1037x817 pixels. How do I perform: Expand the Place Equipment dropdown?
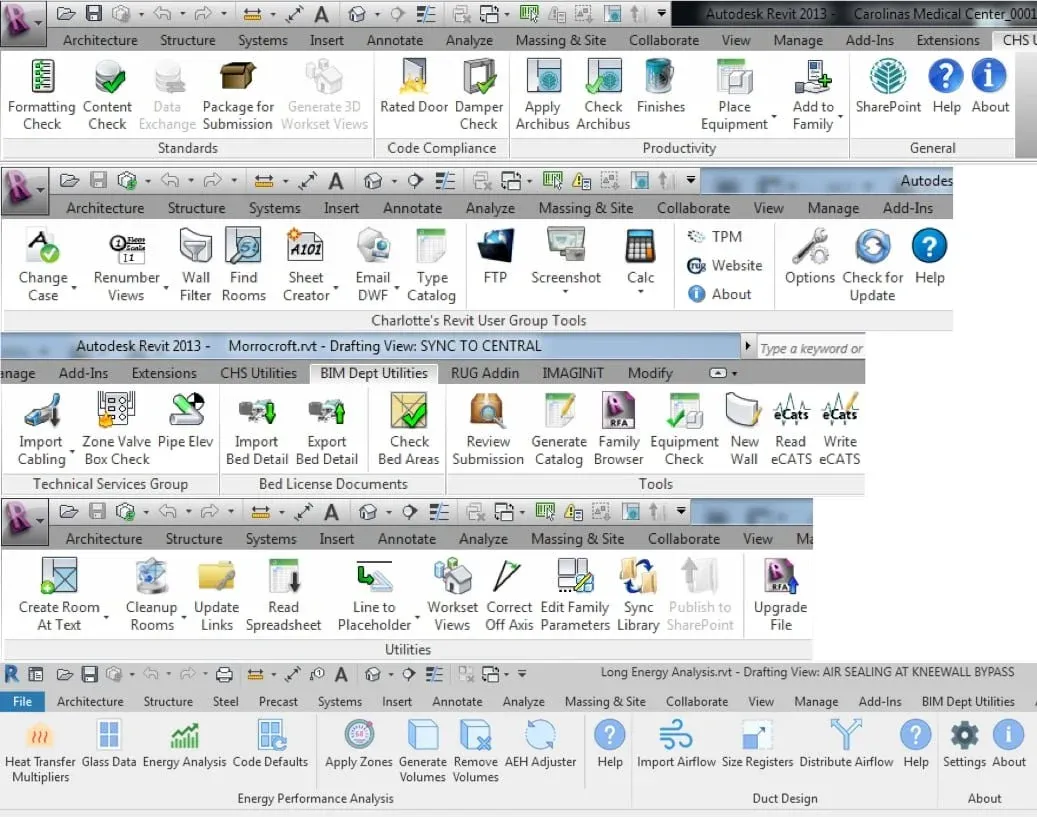[x=774, y=119]
